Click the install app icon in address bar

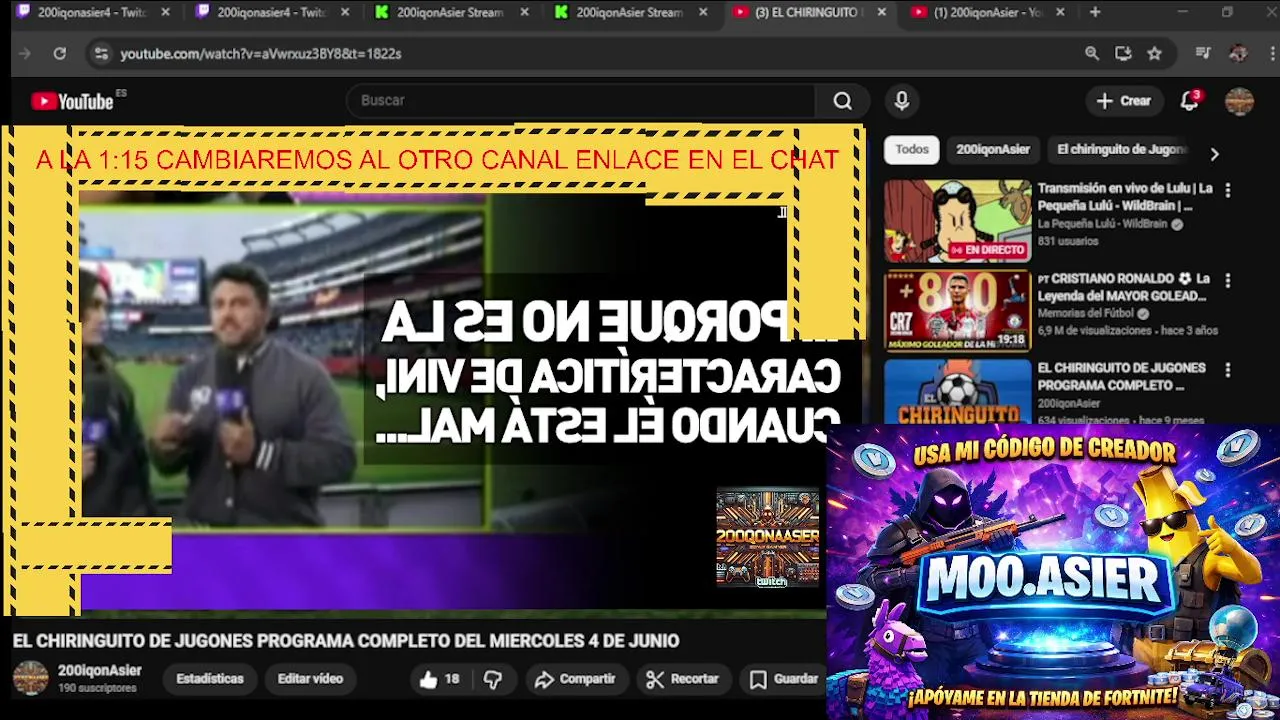[x=1123, y=54]
